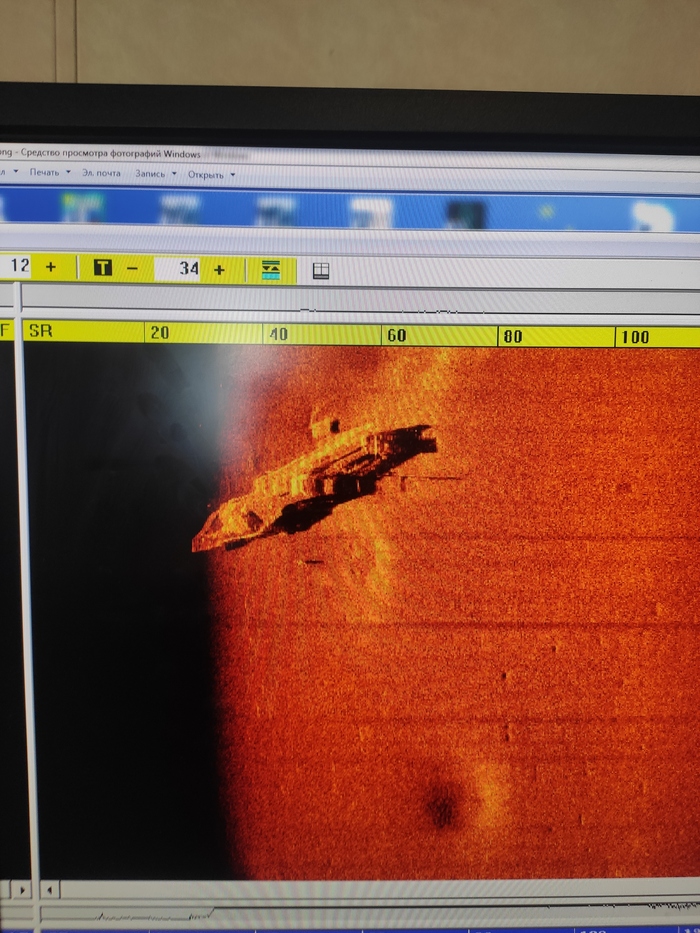
Task: Open the Запись dropdown menu
Action: 154,174
